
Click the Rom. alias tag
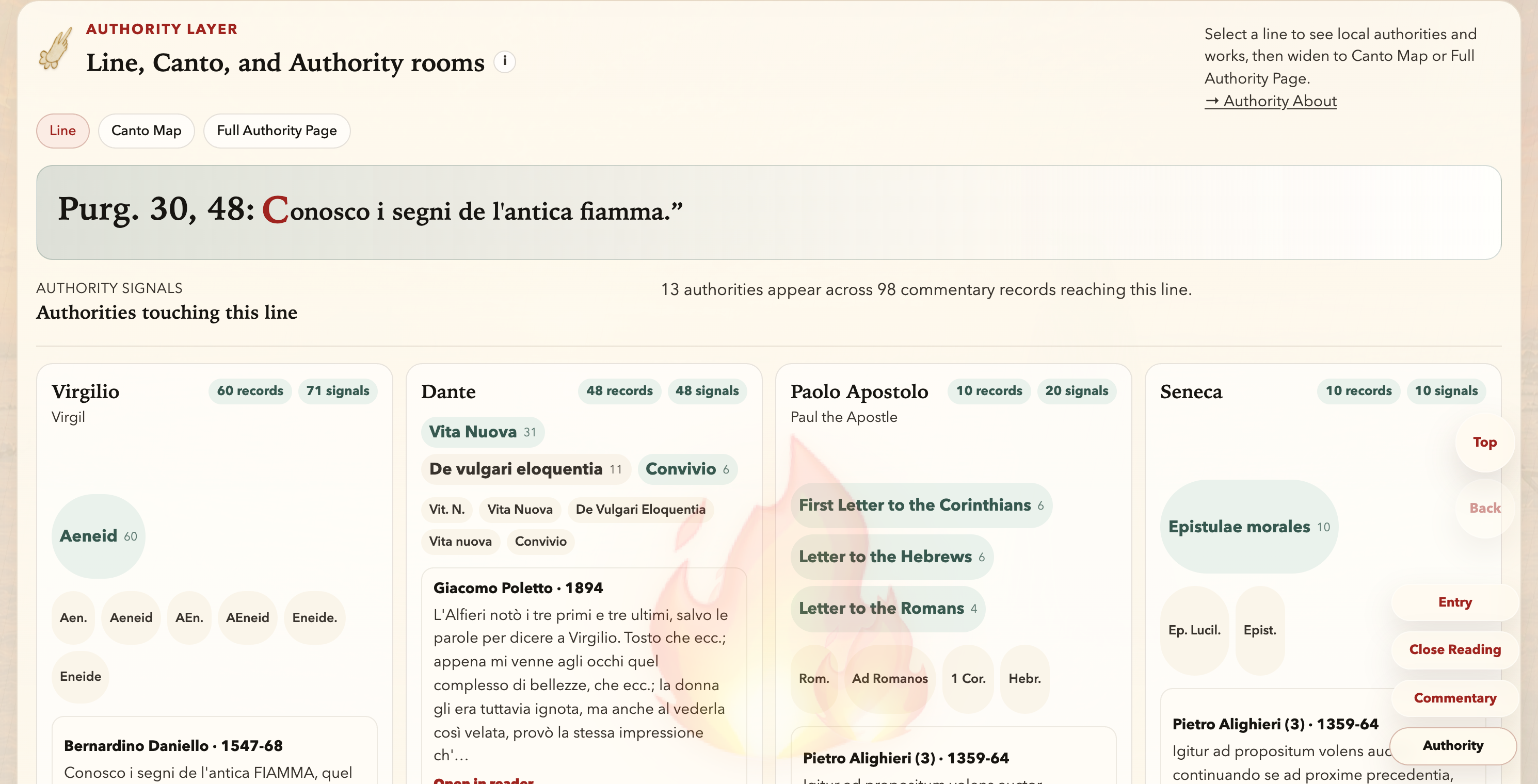point(814,679)
